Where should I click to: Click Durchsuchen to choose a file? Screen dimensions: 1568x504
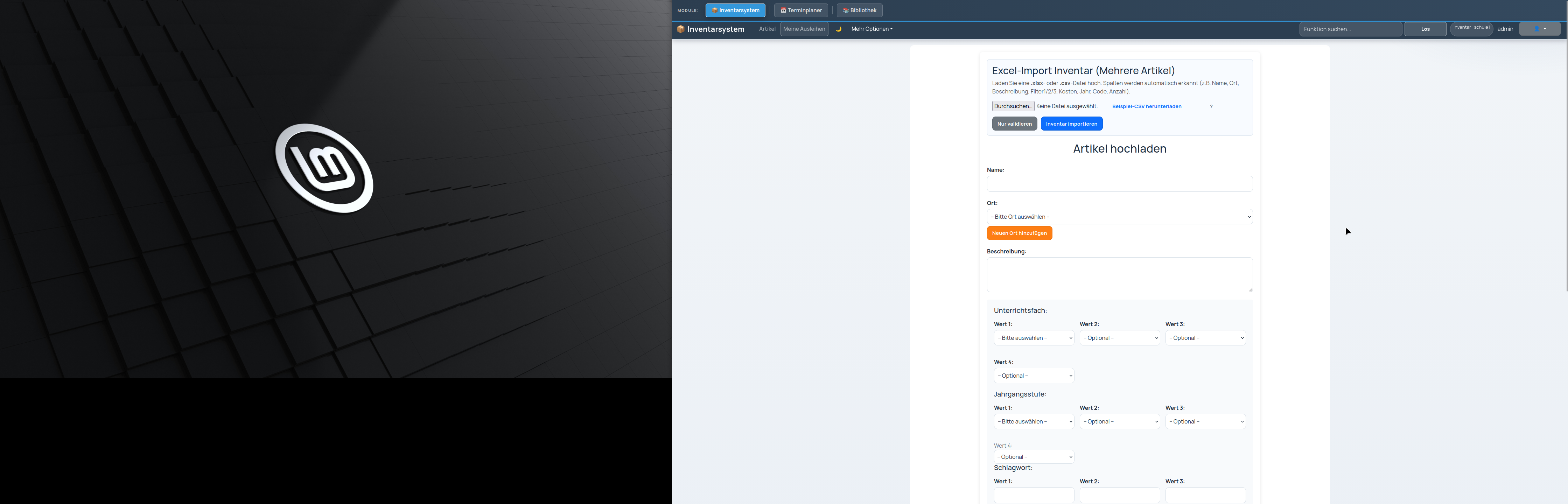(1013, 106)
